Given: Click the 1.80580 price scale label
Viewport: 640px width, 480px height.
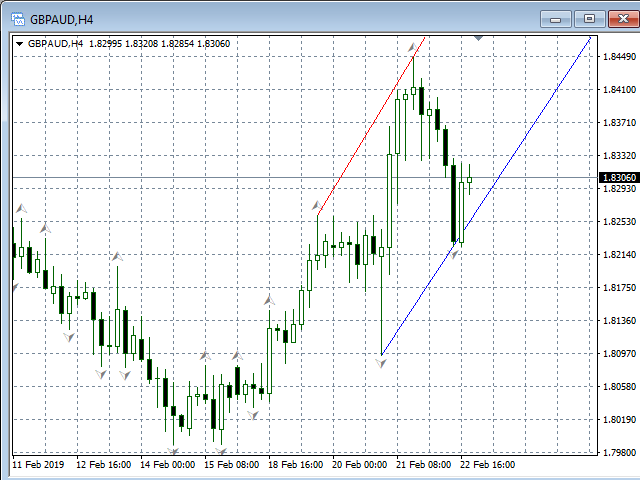Looking at the screenshot, I should point(620,387).
